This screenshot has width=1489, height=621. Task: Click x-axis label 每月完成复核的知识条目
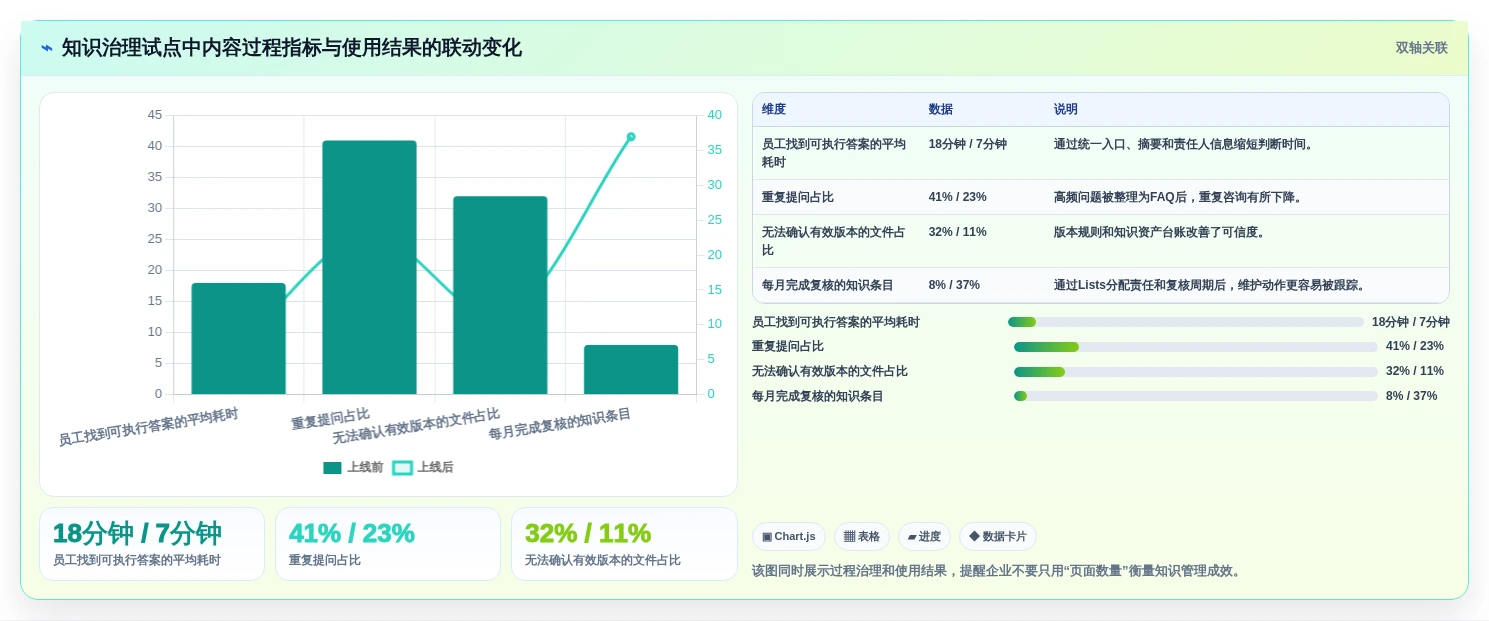560,424
